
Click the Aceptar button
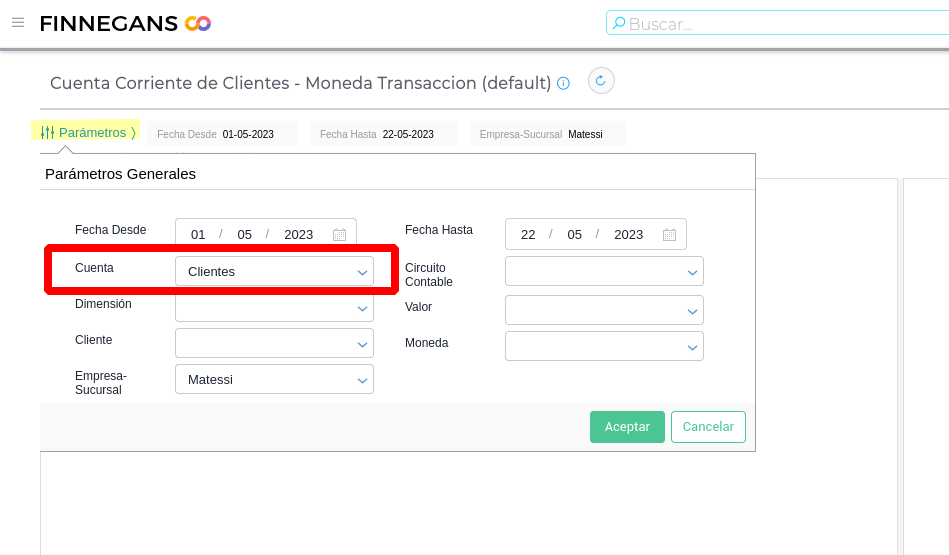tap(627, 427)
